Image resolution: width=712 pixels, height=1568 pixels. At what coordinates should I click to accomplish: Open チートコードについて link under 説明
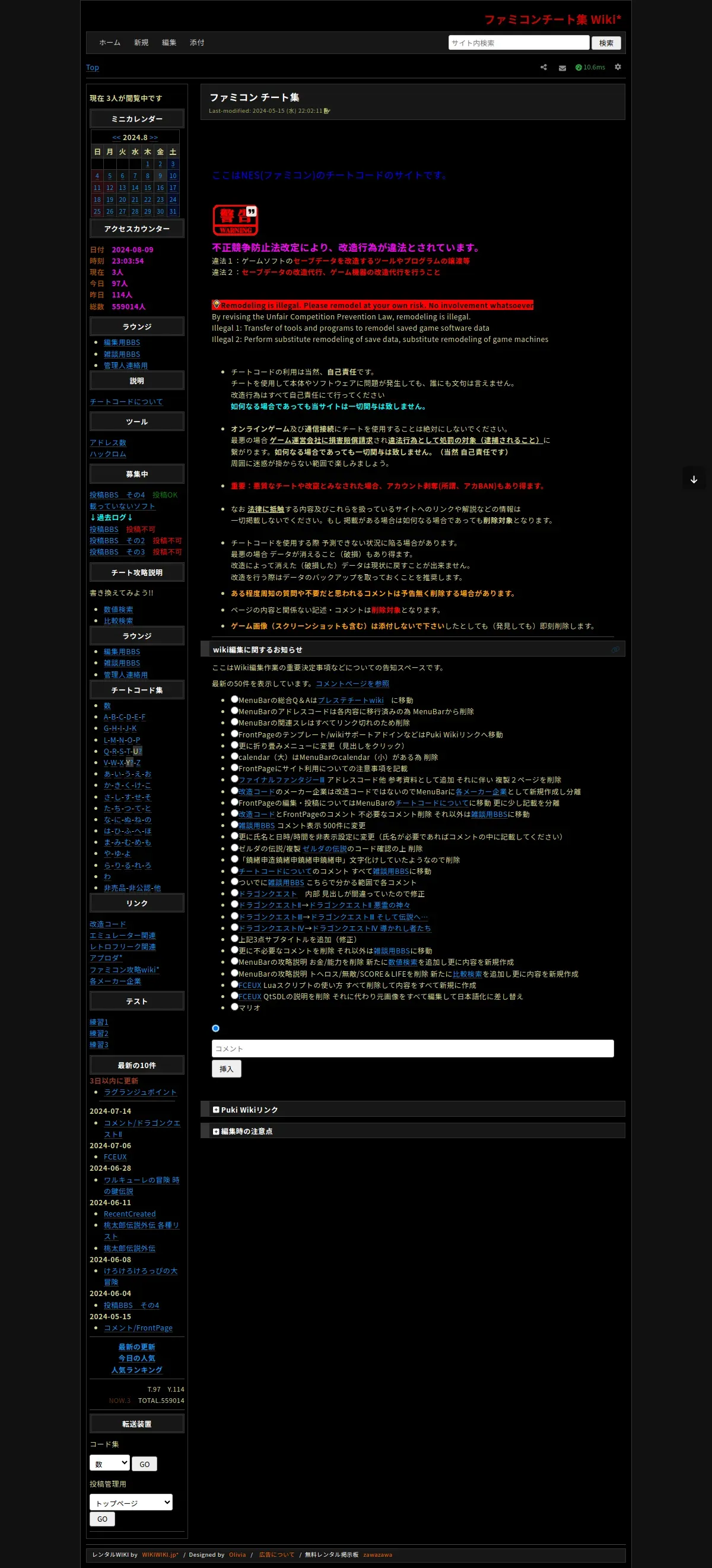point(126,402)
